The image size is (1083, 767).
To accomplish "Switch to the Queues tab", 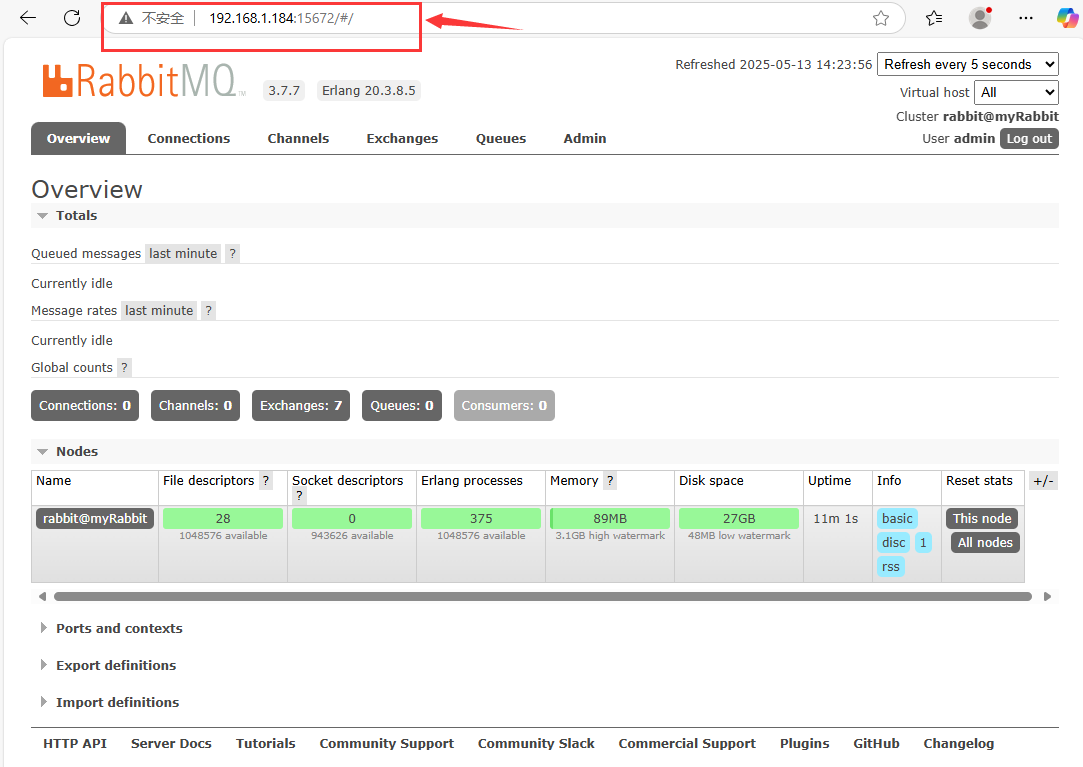I will coord(501,138).
